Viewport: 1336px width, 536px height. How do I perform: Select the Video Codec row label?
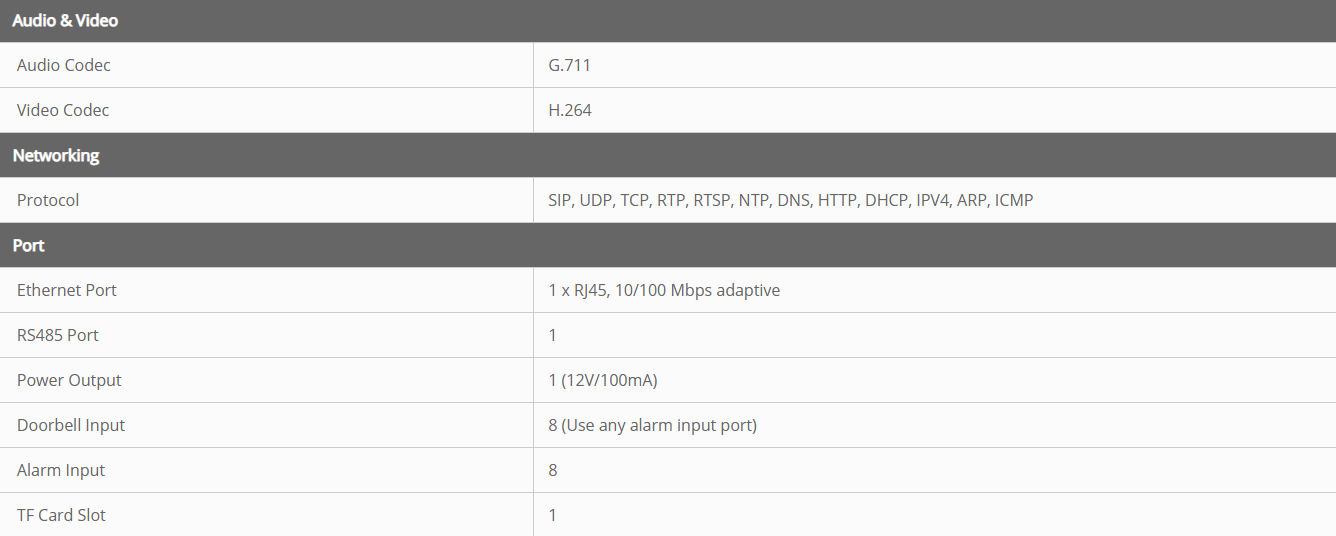63,110
